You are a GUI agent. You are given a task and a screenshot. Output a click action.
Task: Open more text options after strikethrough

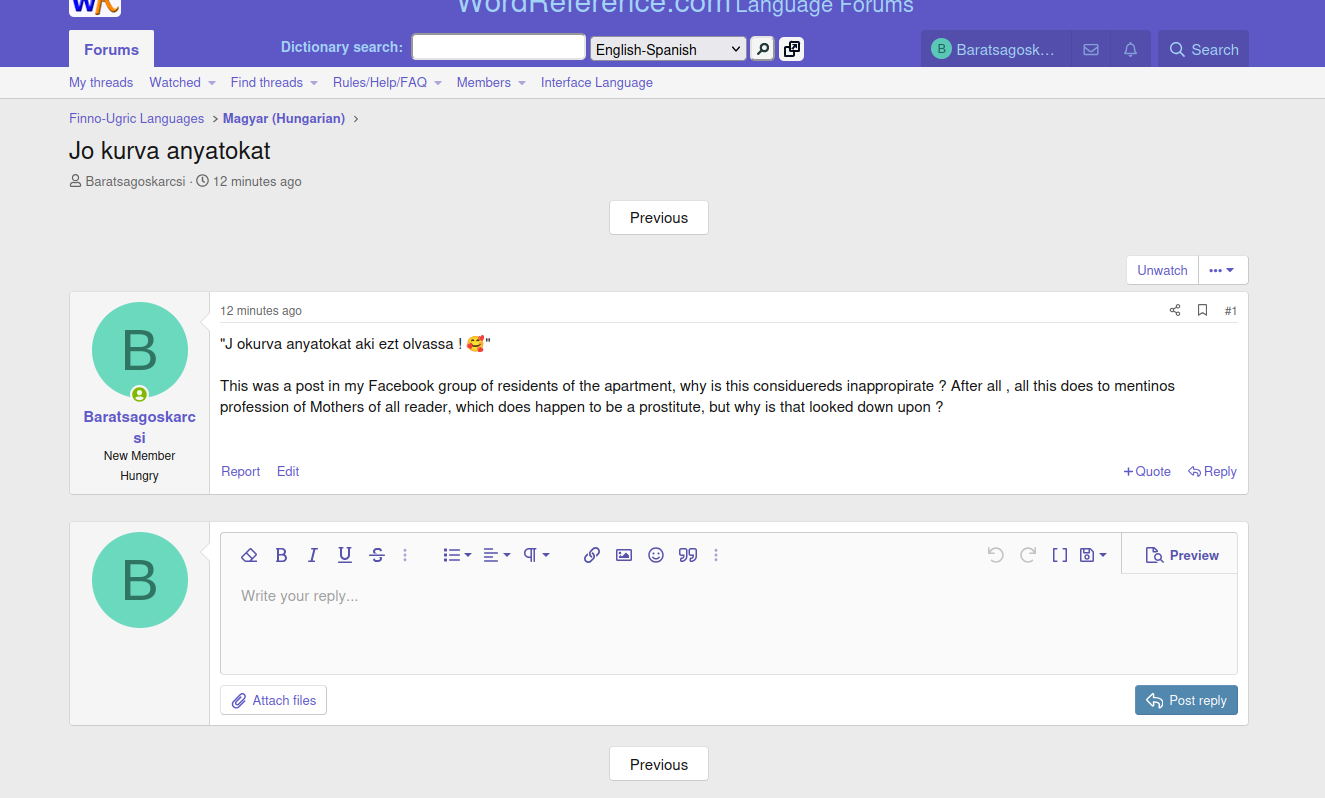405,555
